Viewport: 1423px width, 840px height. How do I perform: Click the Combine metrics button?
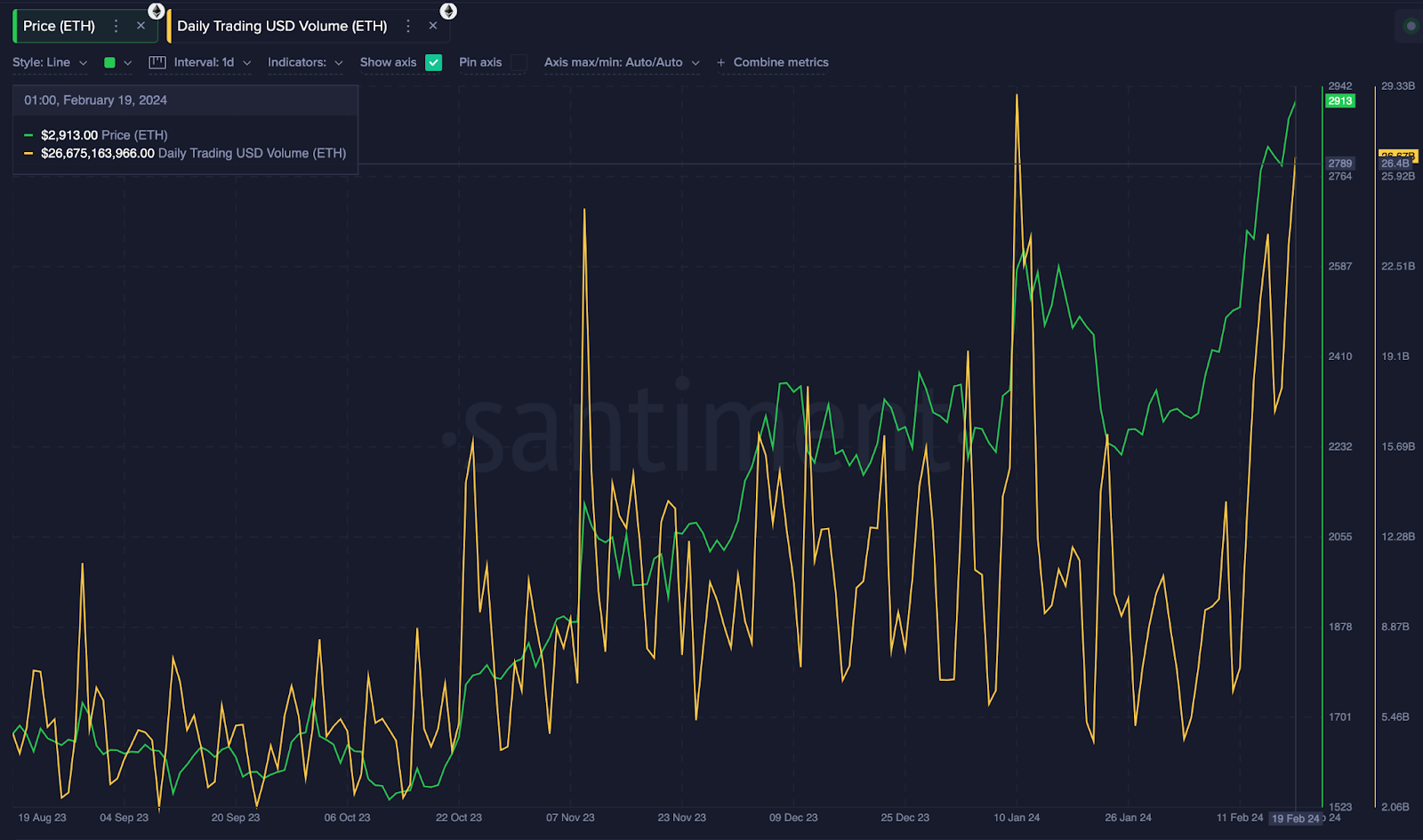point(780,62)
